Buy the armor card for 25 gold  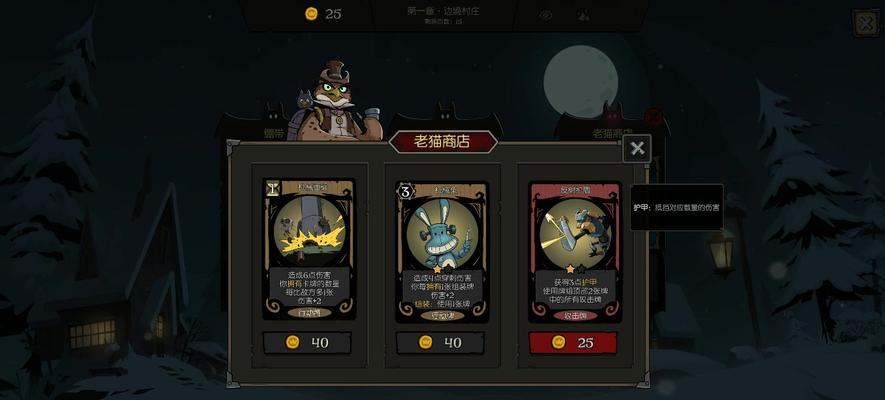573,342
